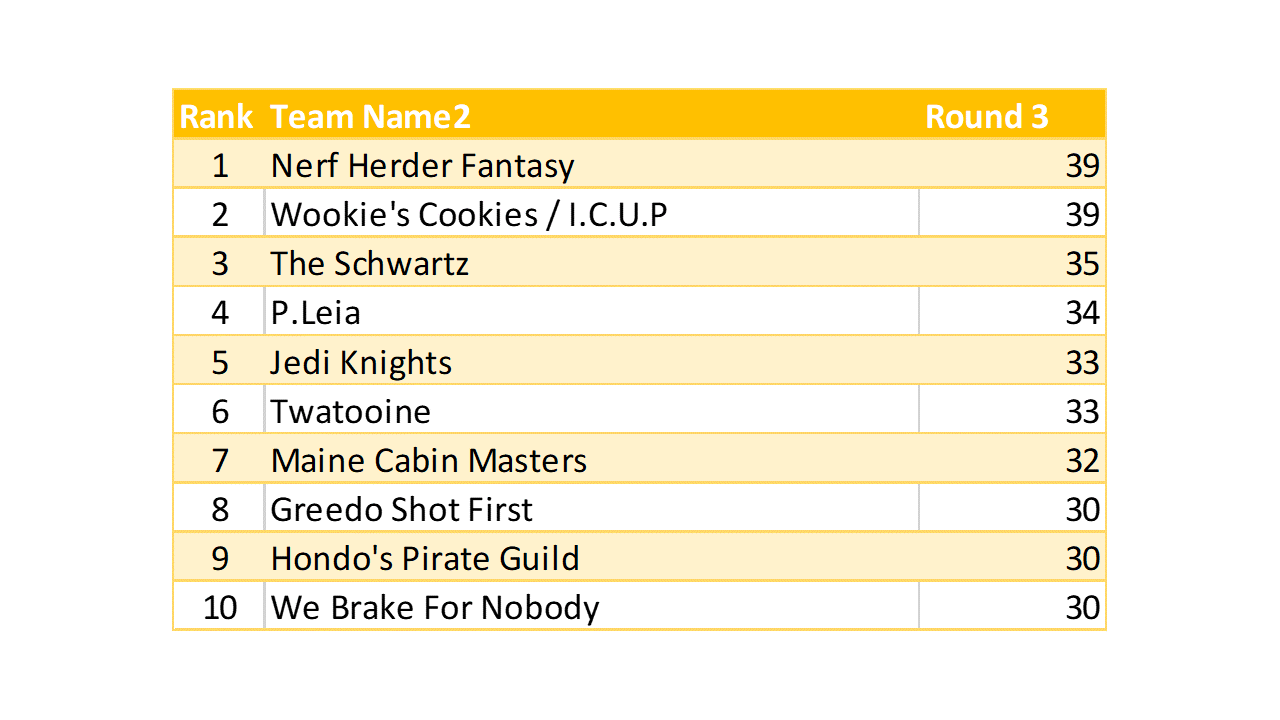Select the Wookie's Cookies / I.C.U.P cell

pos(468,215)
